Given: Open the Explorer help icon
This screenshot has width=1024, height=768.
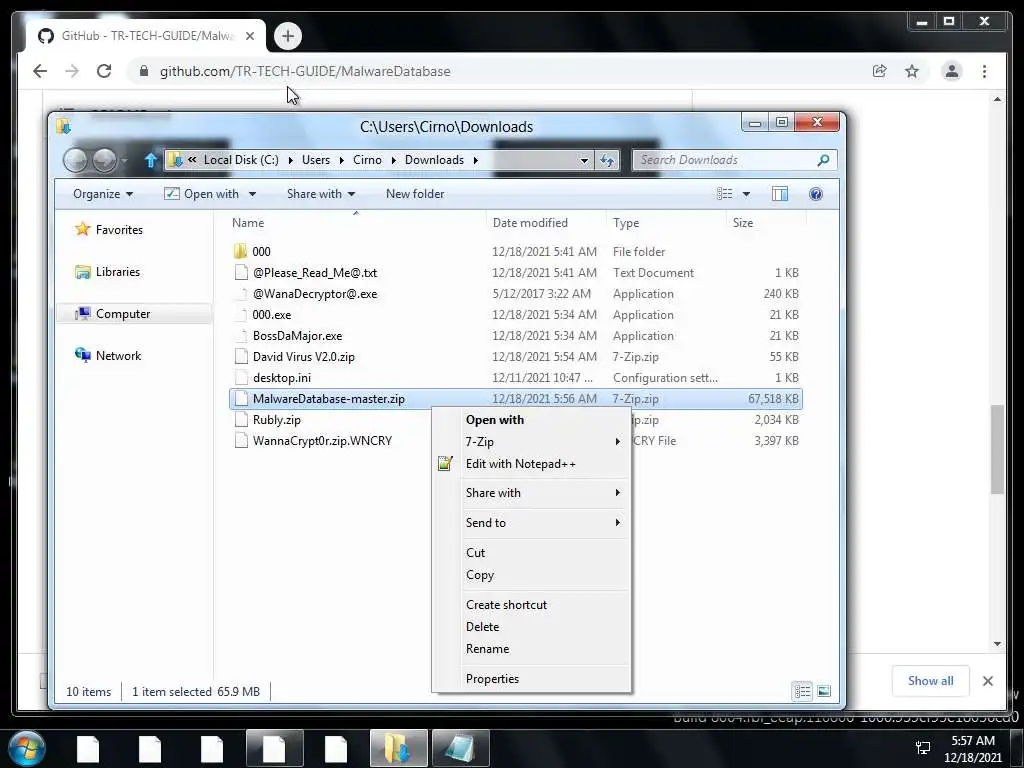Looking at the screenshot, I should click(816, 194).
